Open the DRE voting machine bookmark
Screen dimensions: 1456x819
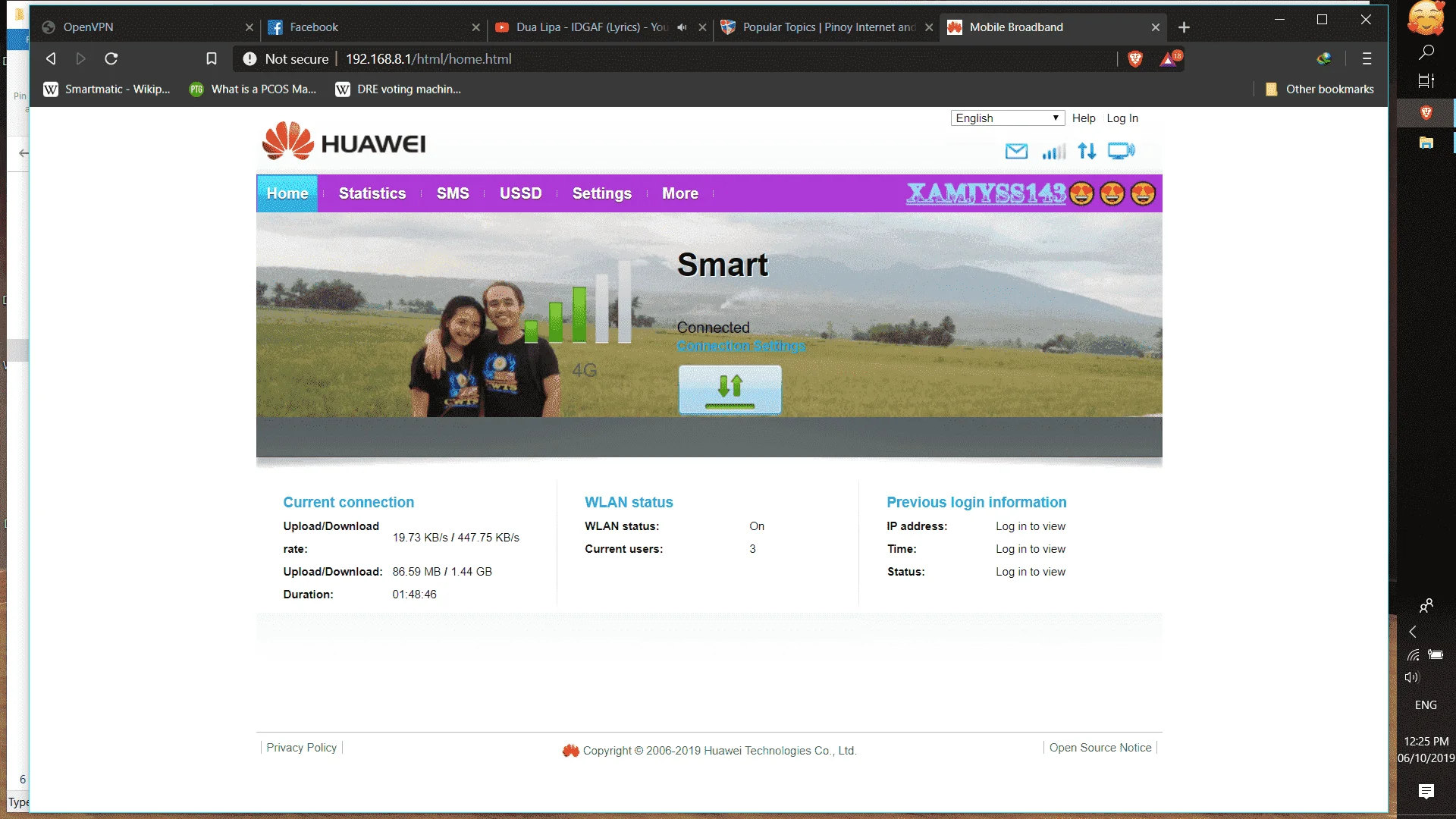(399, 89)
